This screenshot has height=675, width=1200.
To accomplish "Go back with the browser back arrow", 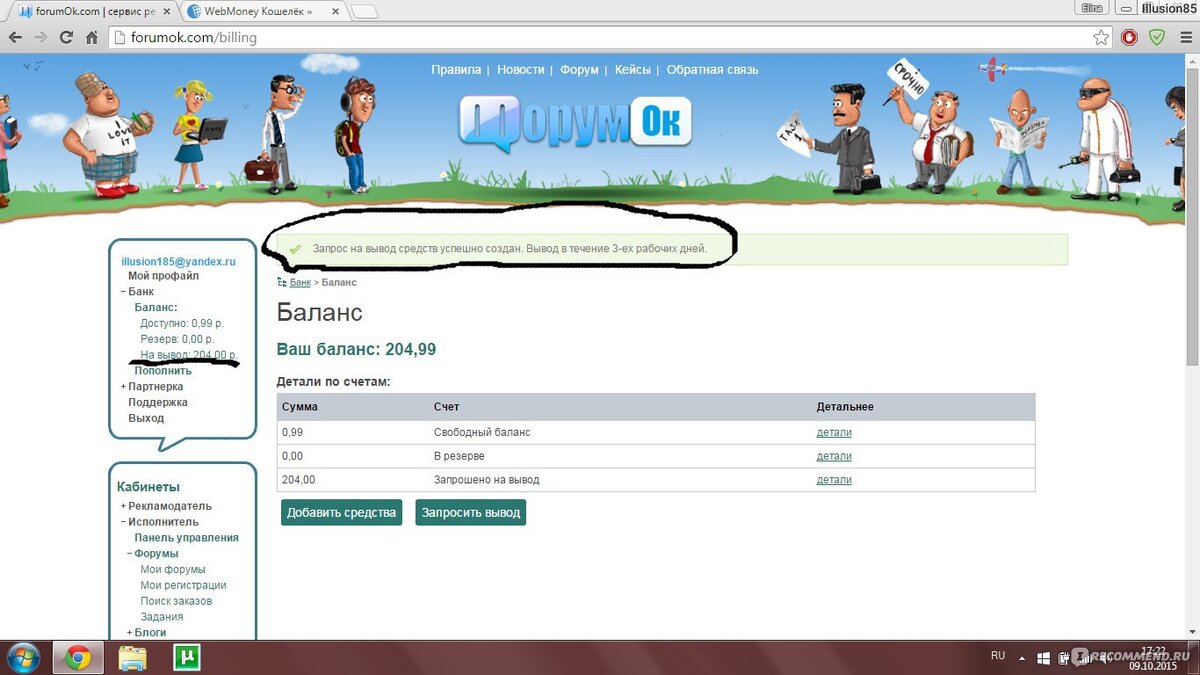I will pyautogui.click(x=15, y=38).
